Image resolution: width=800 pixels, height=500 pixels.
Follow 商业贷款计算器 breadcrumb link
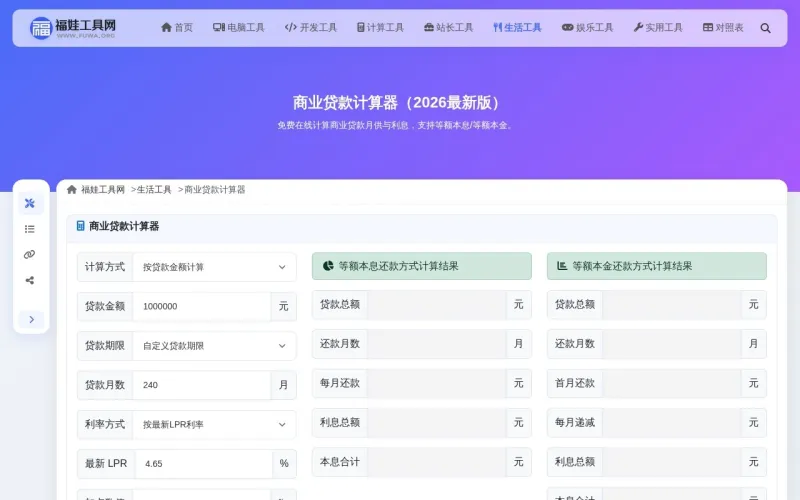(214, 190)
